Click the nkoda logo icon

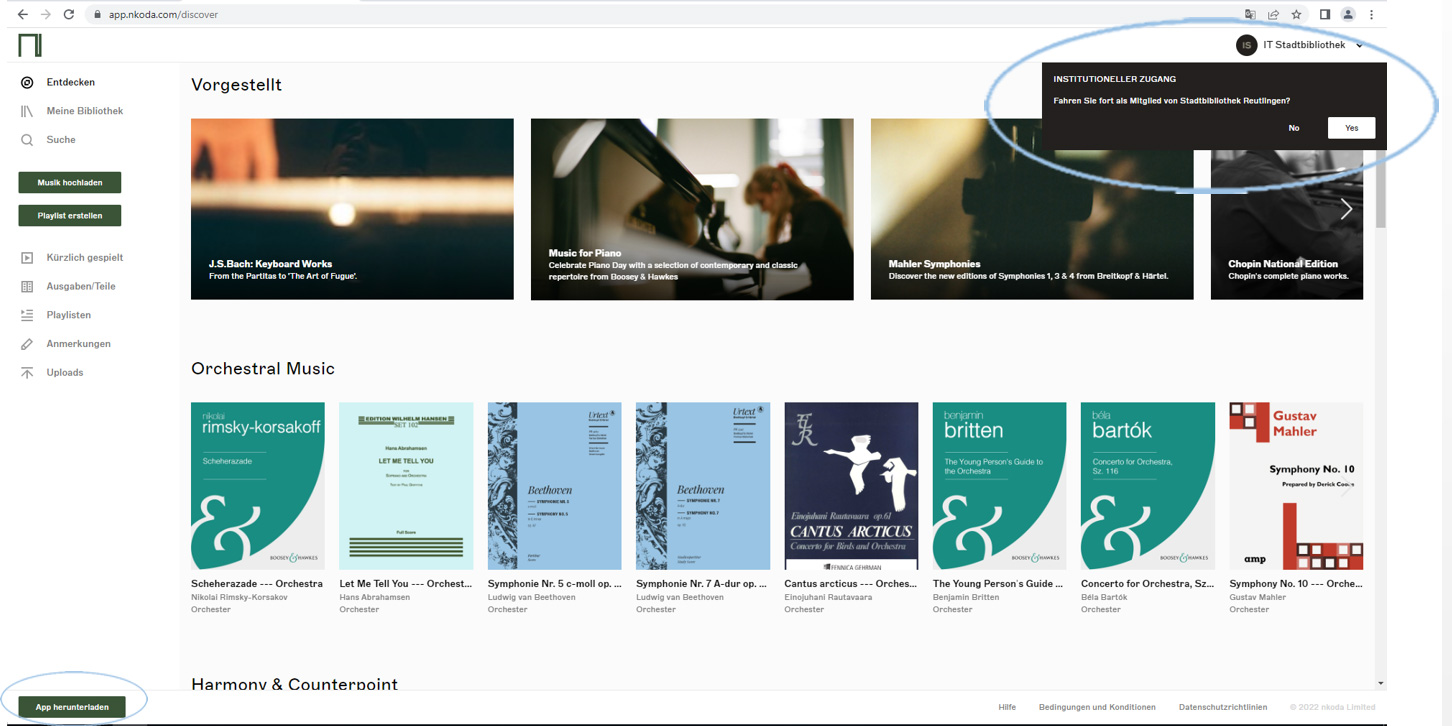(30, 45)
